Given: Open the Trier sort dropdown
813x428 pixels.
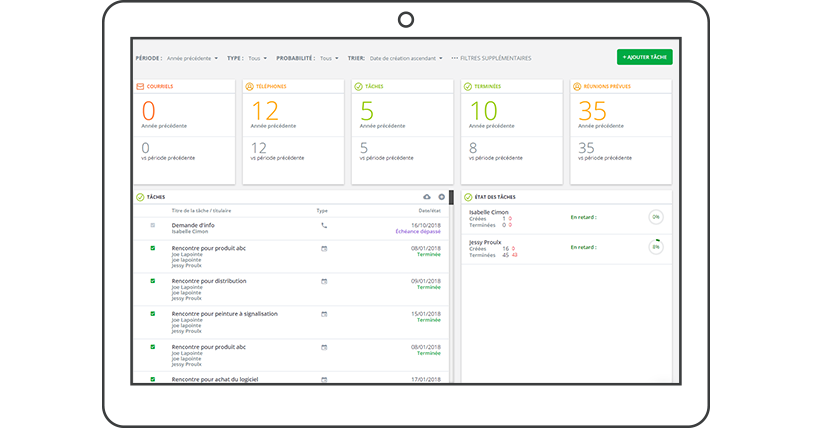Looking at the screenshot, I should (x=406, y=59).
